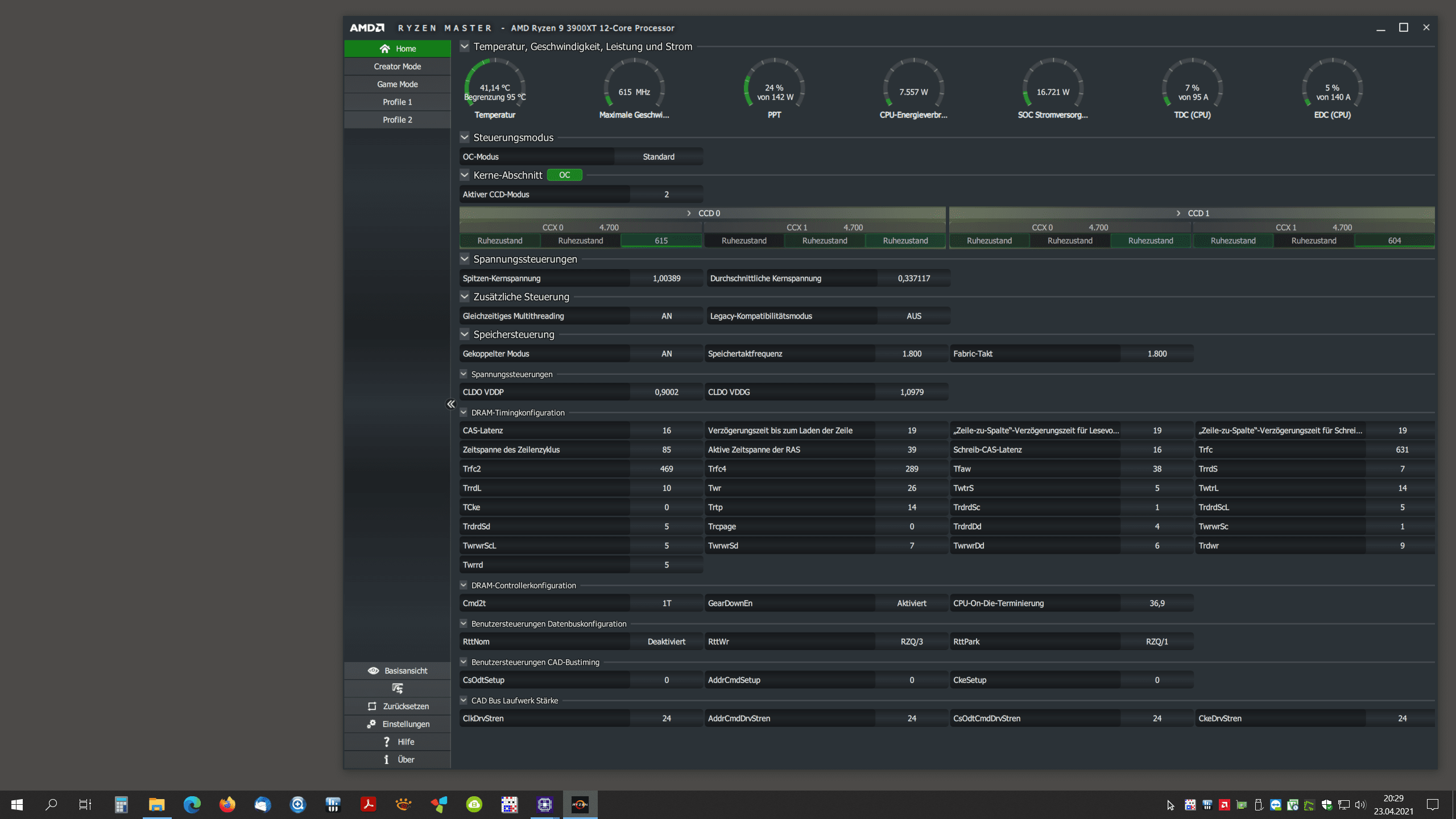Click the AMD logo in the title bar
Image resolution: width=1456 pixels, height=819 pixels.
pyautogui.click(x=367, y=28)
